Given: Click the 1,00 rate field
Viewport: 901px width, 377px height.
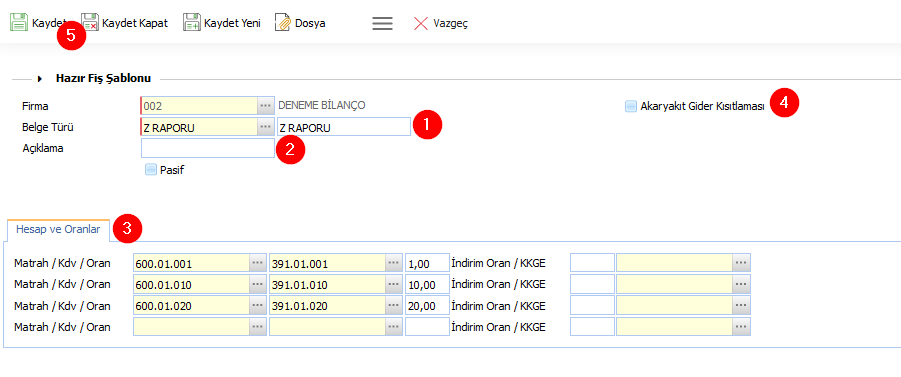Looking at the screenshot, I should [x=427, y=263].
